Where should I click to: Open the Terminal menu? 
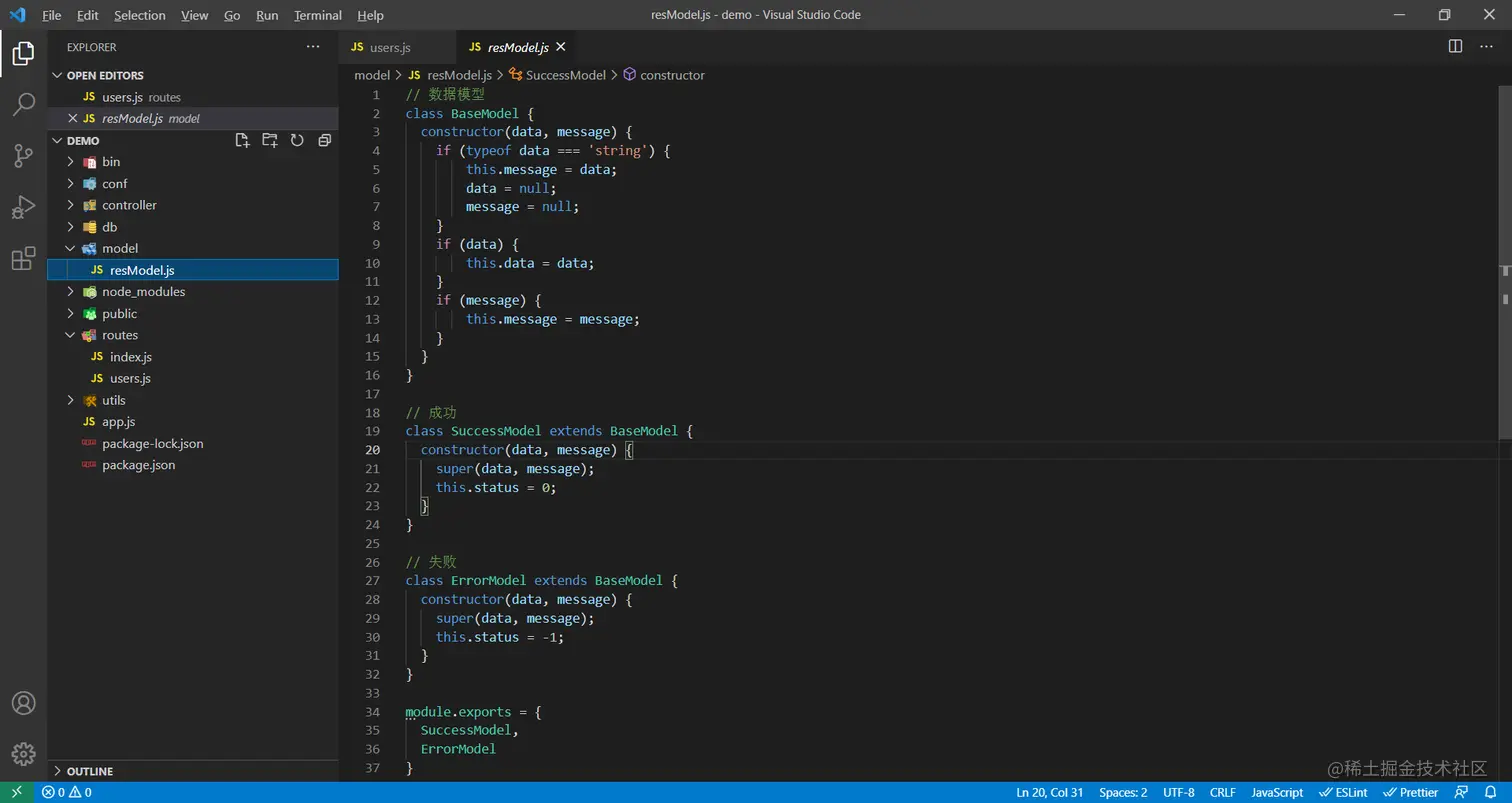click(x=317, y=15)
